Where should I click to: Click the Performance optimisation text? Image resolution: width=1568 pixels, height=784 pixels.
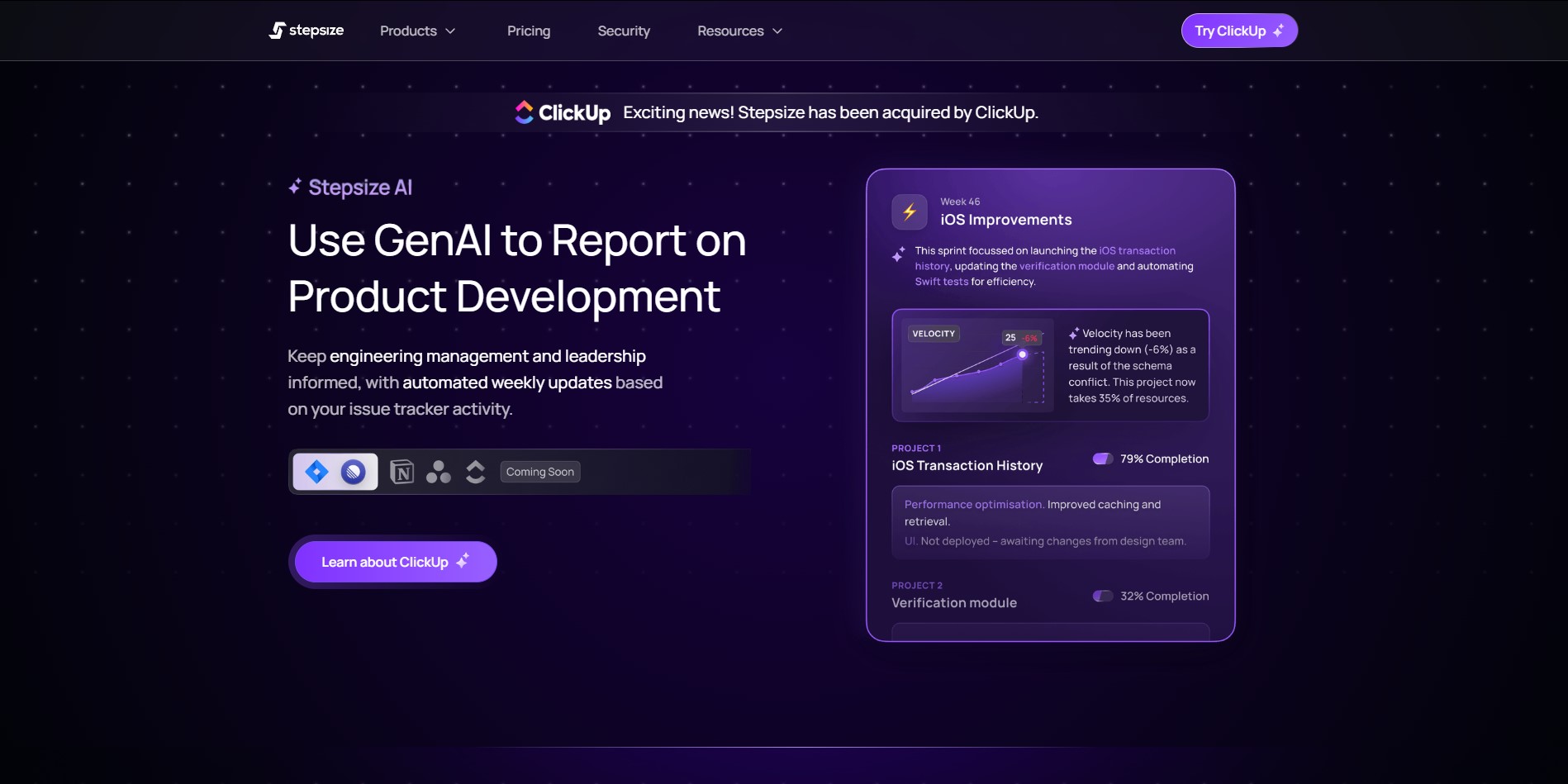(x=973, y=504)
